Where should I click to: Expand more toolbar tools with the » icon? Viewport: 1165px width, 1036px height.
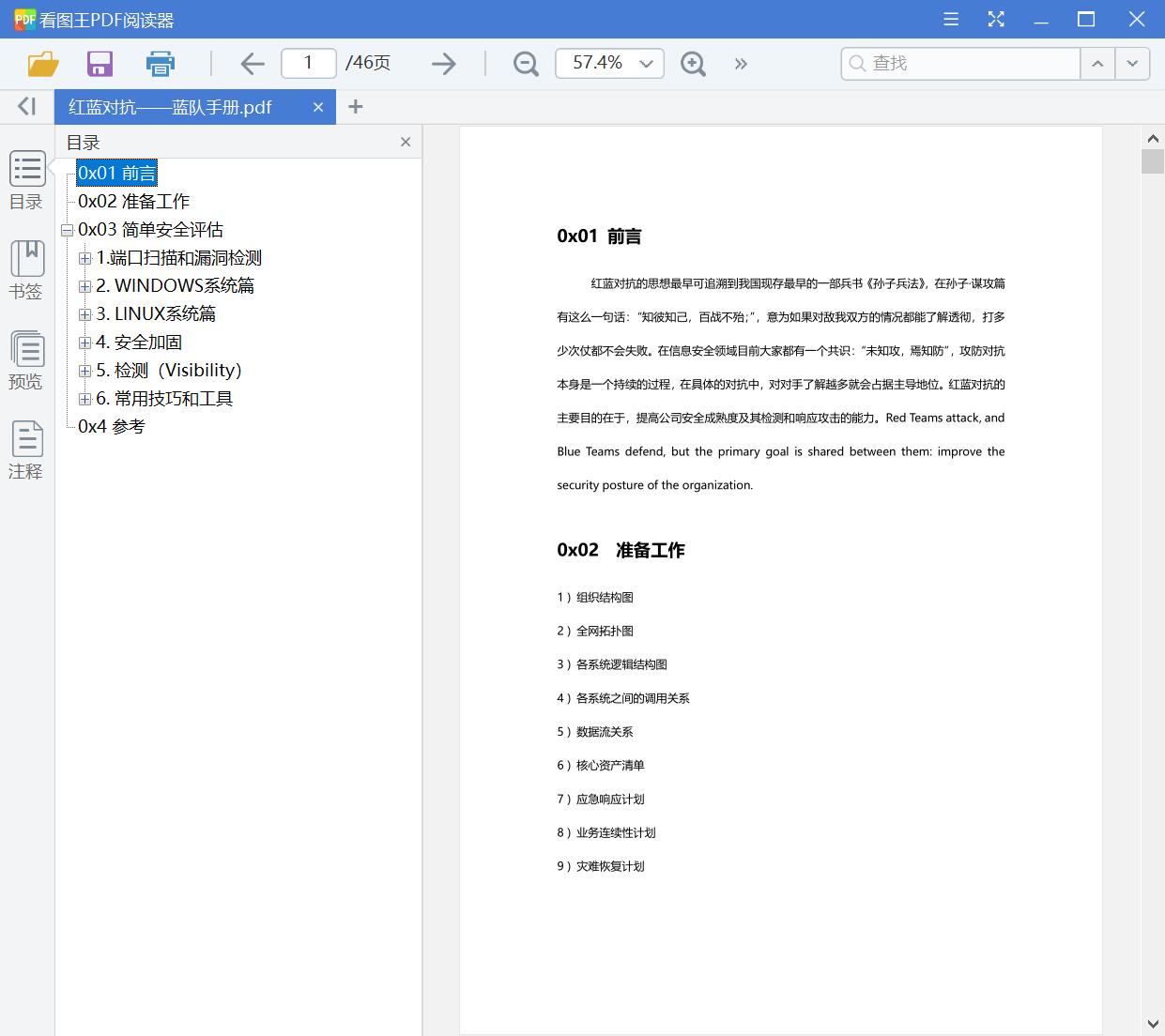(x=741, y=63)
